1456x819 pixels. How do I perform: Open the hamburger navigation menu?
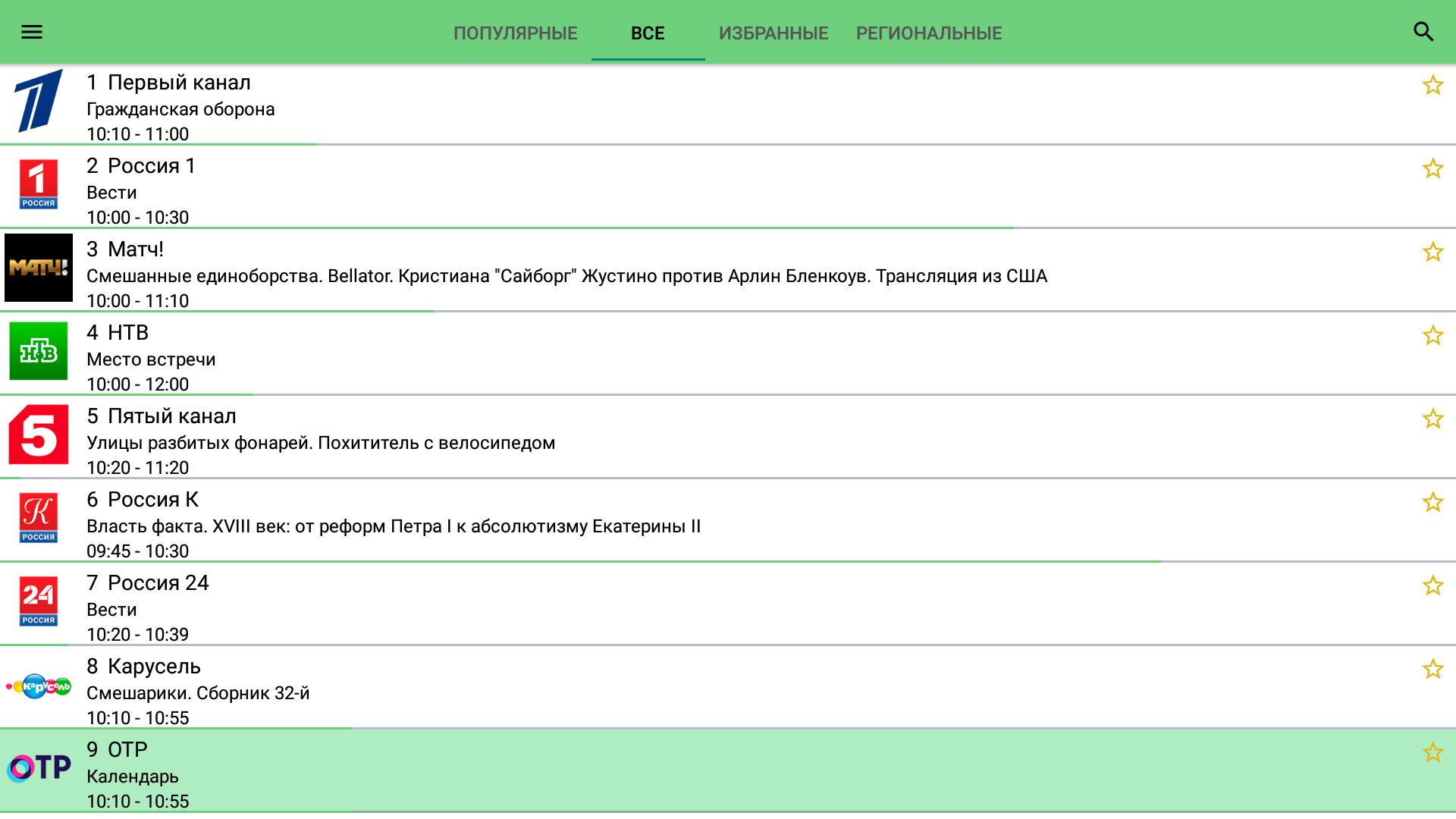click(x=32, y=32)
